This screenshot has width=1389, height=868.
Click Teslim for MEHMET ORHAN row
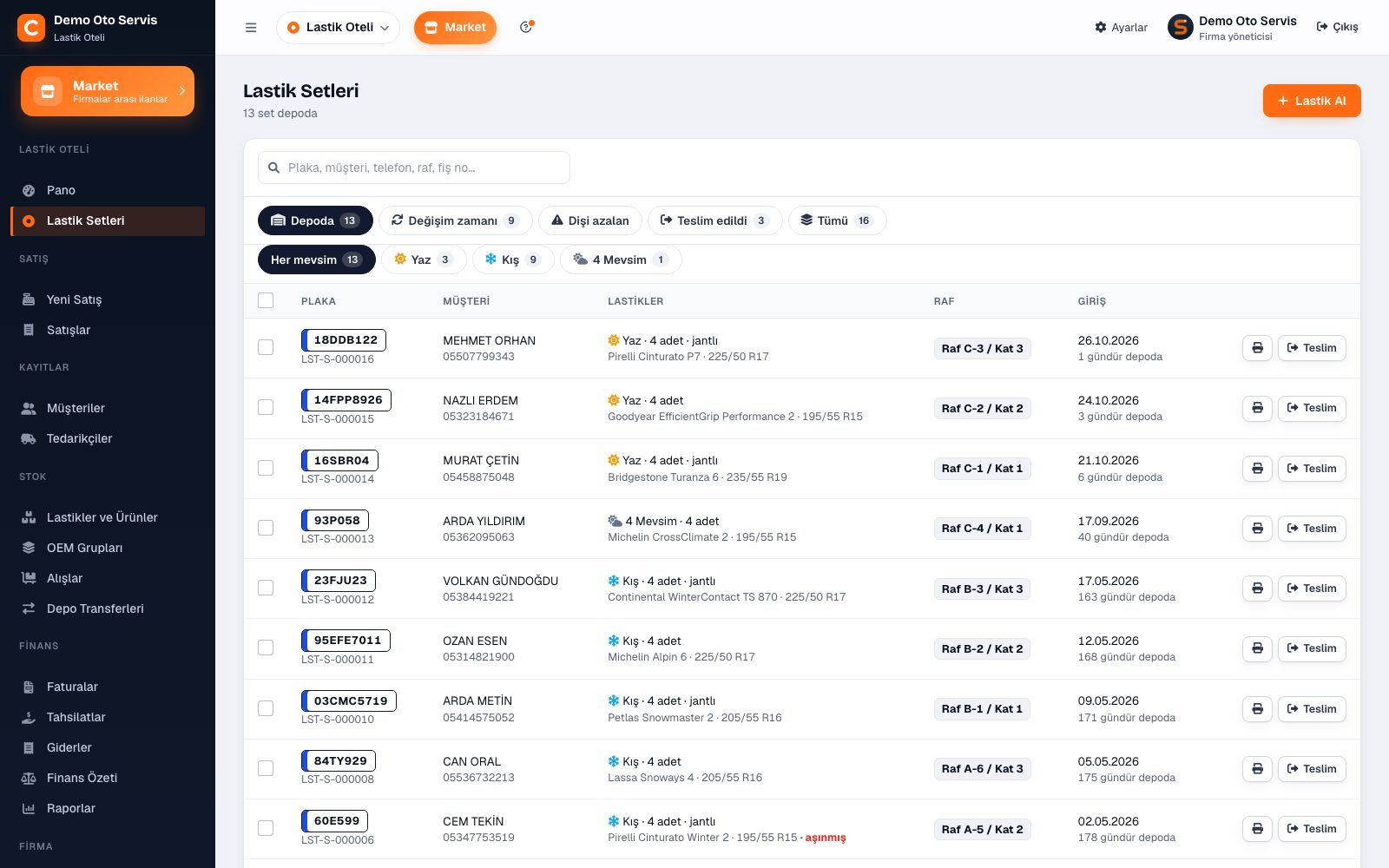point(1312,348)
